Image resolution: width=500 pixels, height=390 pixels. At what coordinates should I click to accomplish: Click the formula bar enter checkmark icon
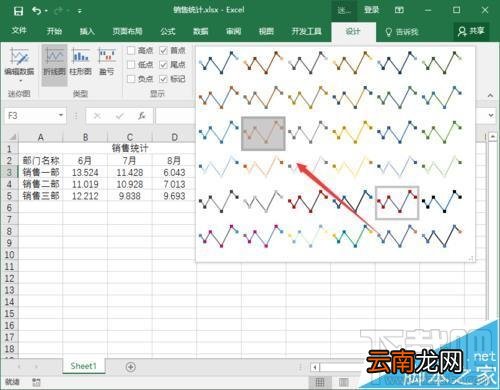[x=119, y=116]
